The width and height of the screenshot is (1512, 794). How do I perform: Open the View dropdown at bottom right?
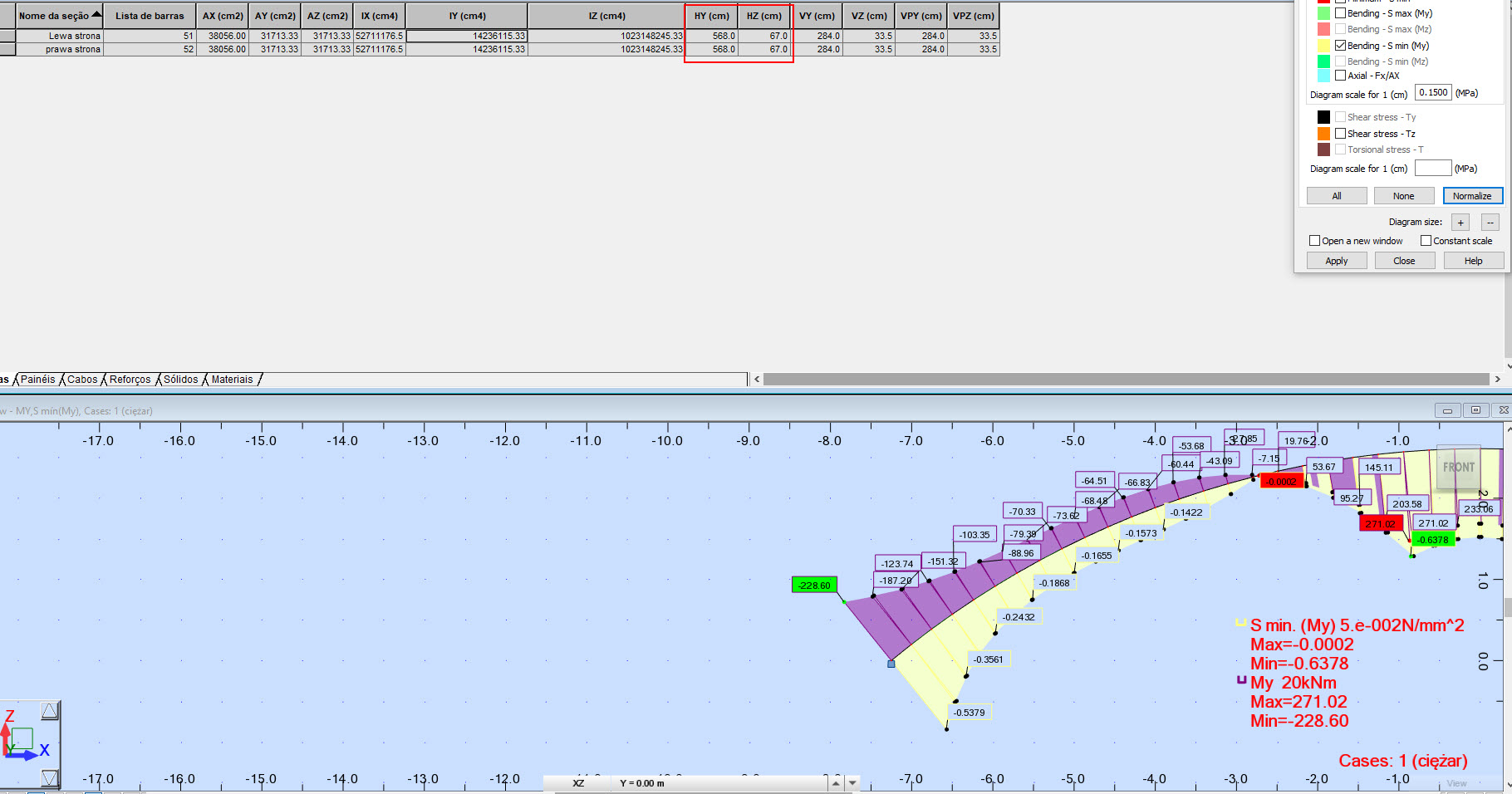1456,783
